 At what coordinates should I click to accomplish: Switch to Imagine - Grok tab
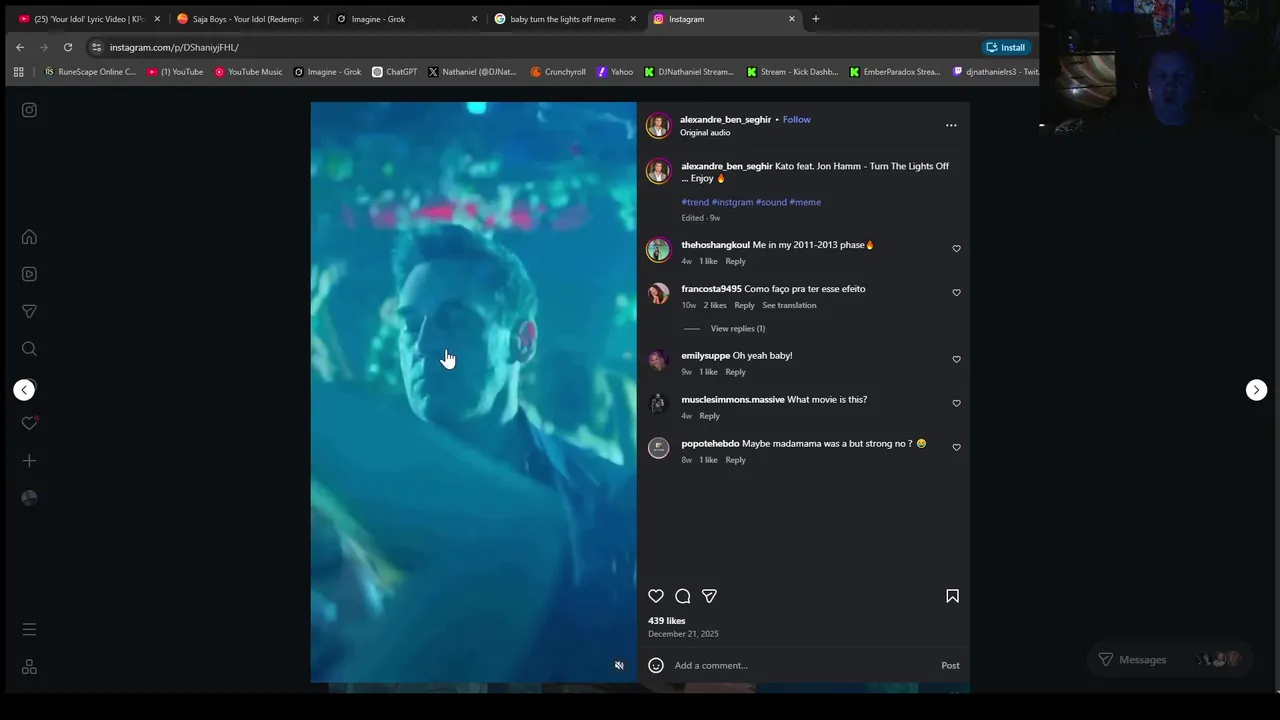click(x=406, y=19)
